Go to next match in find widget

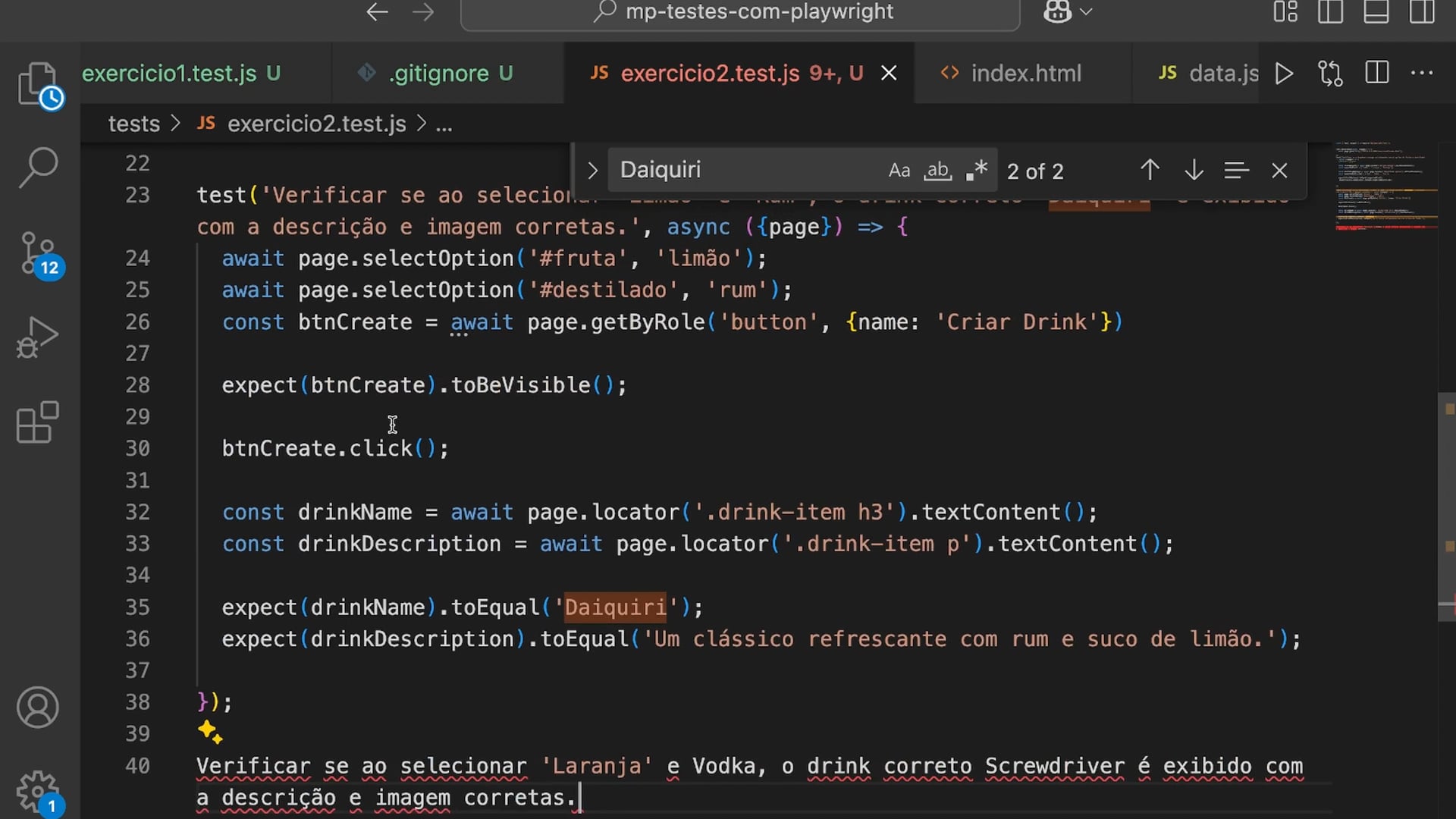click(1194, 171)
